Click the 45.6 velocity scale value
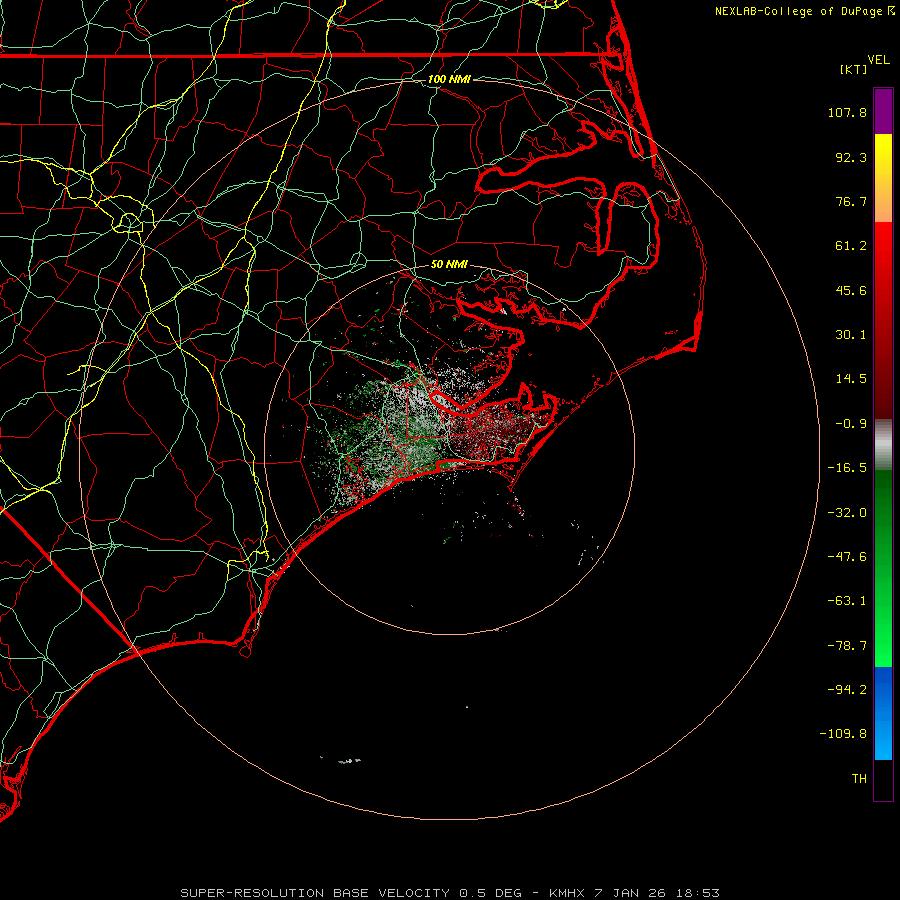Screen dimensions: 900x900 point(851,290)
